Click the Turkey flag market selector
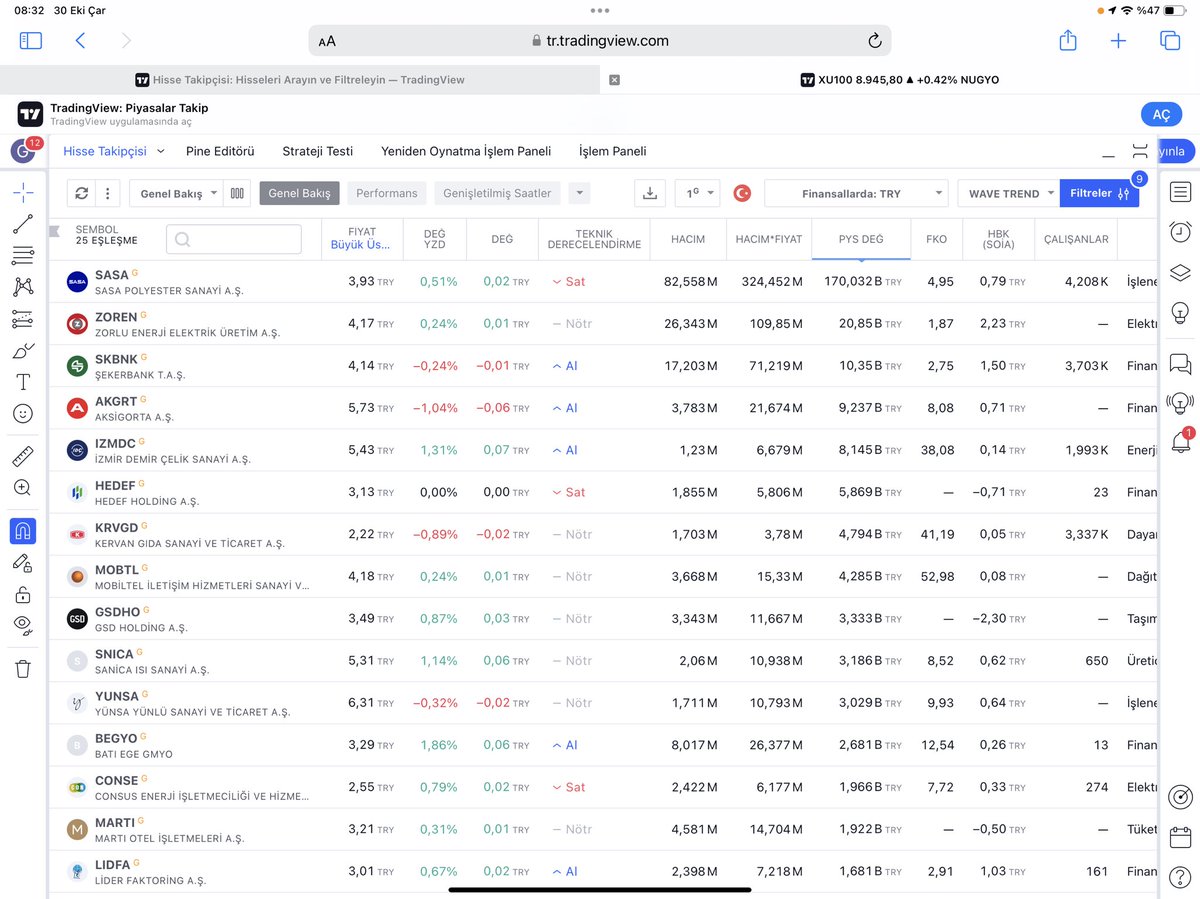The height and width of the screenshot is (899, 1200). (742, 193)
